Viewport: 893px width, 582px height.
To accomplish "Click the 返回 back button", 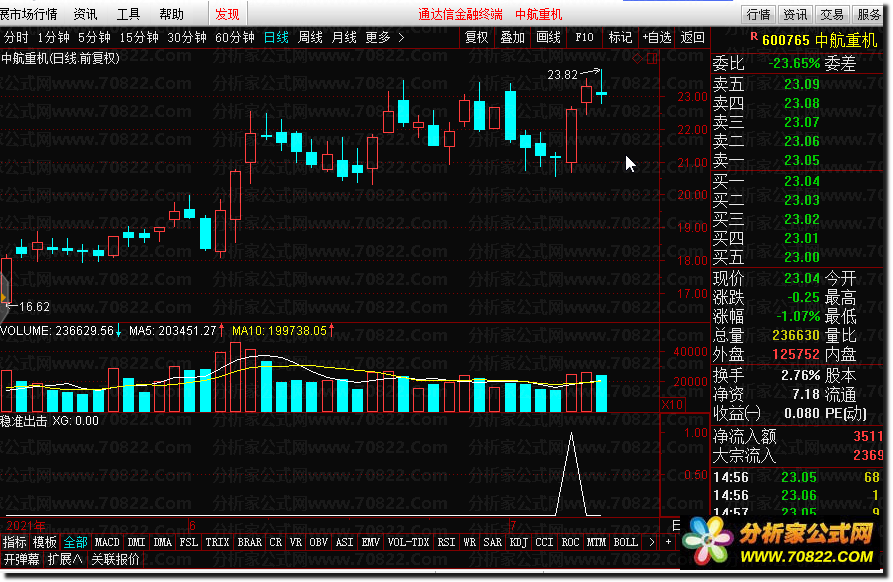I will [x=693, y=38].
